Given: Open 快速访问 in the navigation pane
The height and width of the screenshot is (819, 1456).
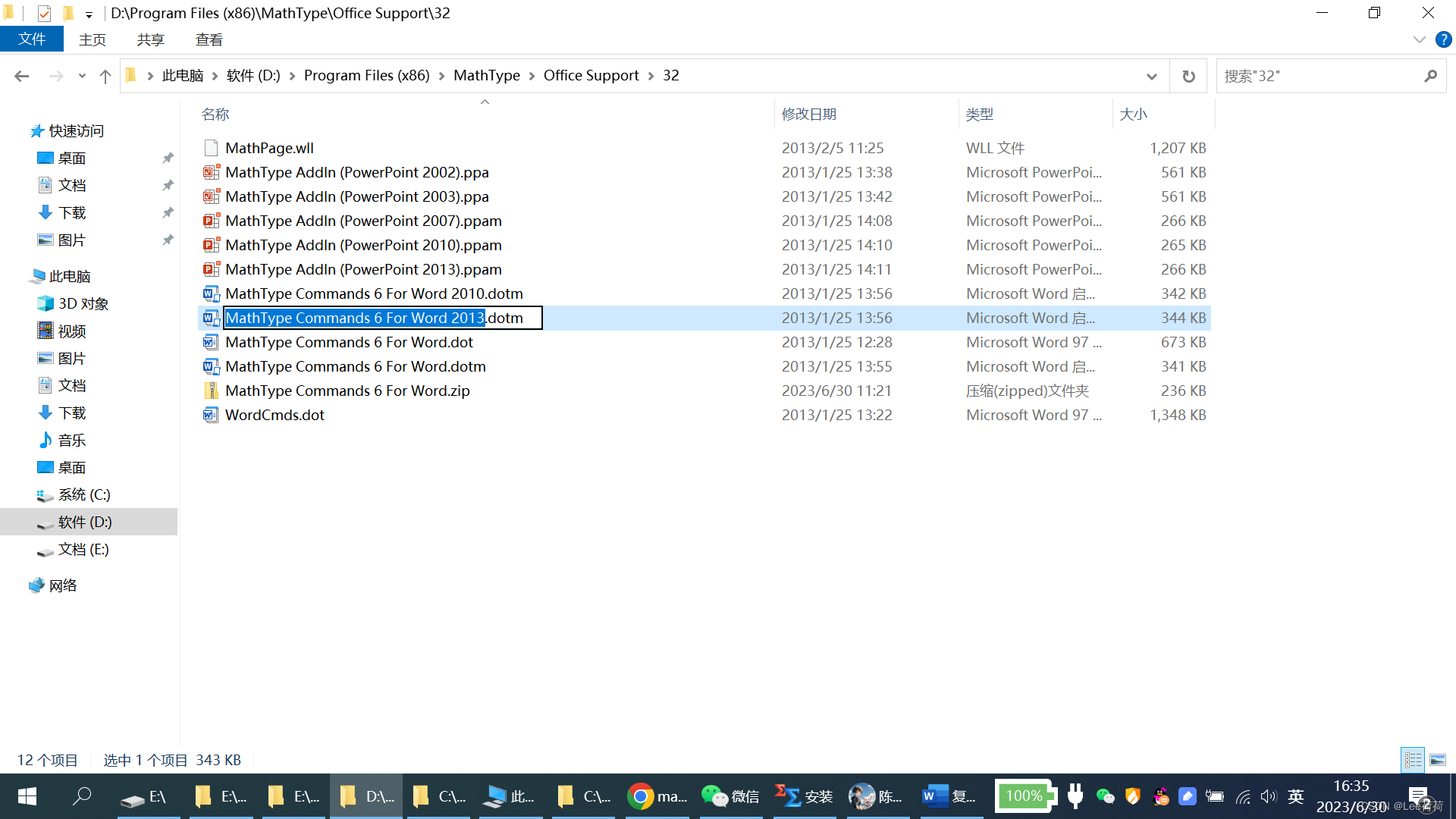Looking at the screenshot, I should tap(76, 130).
